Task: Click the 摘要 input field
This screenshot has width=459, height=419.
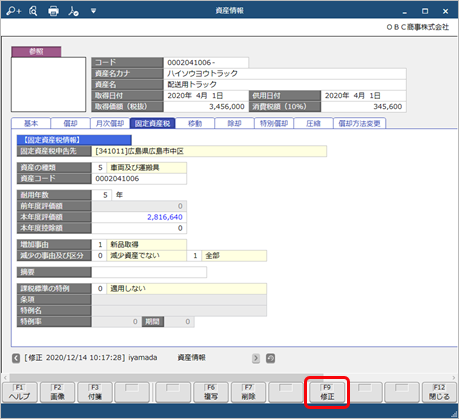Action: [149, 272]
